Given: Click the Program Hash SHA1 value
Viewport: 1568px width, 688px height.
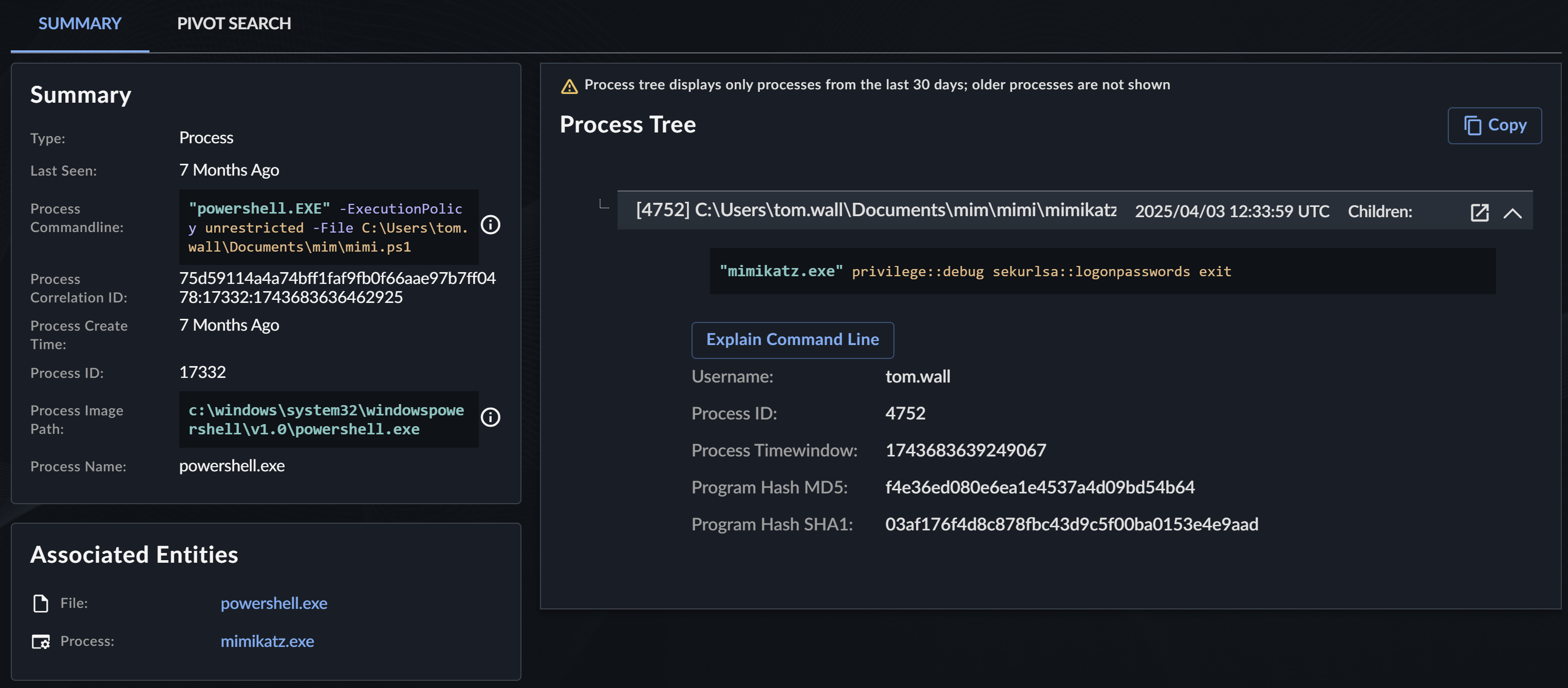Looking at the screenshot, I should [x=1071, y=524].
